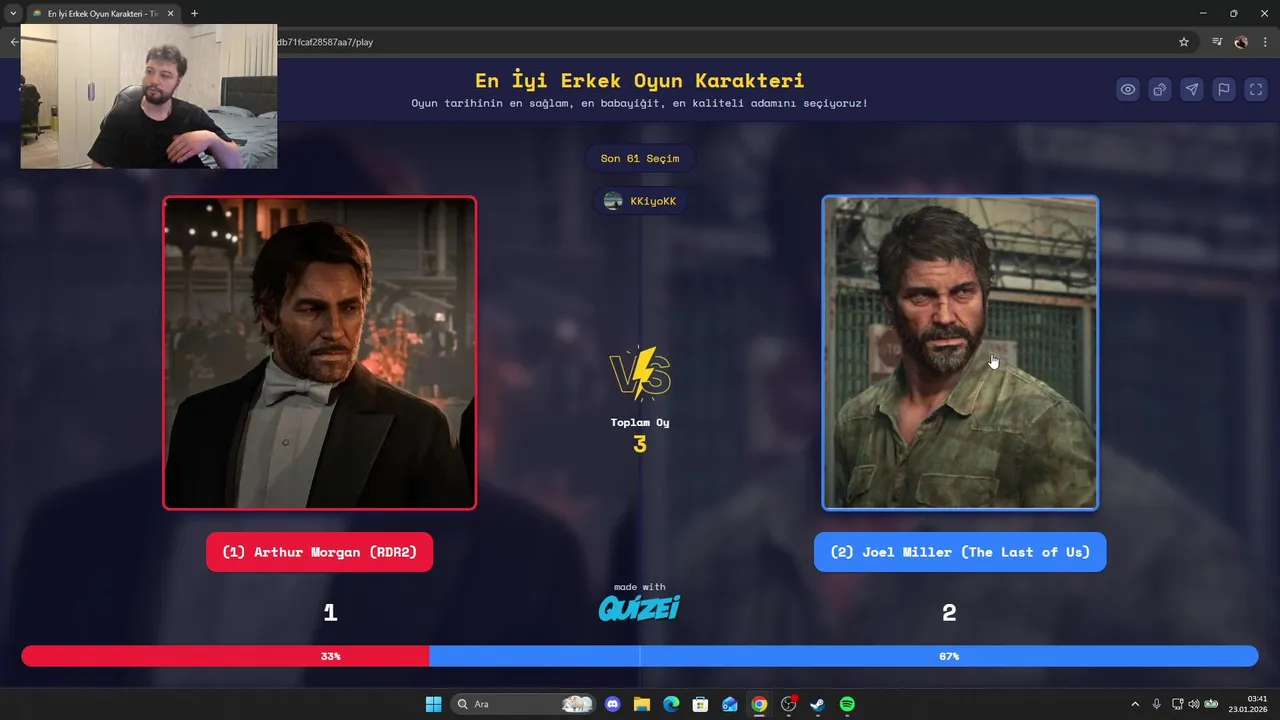Open Chrome three-dot menu
Screen dimensions: 1280x720
click(x=1265, y=42)
